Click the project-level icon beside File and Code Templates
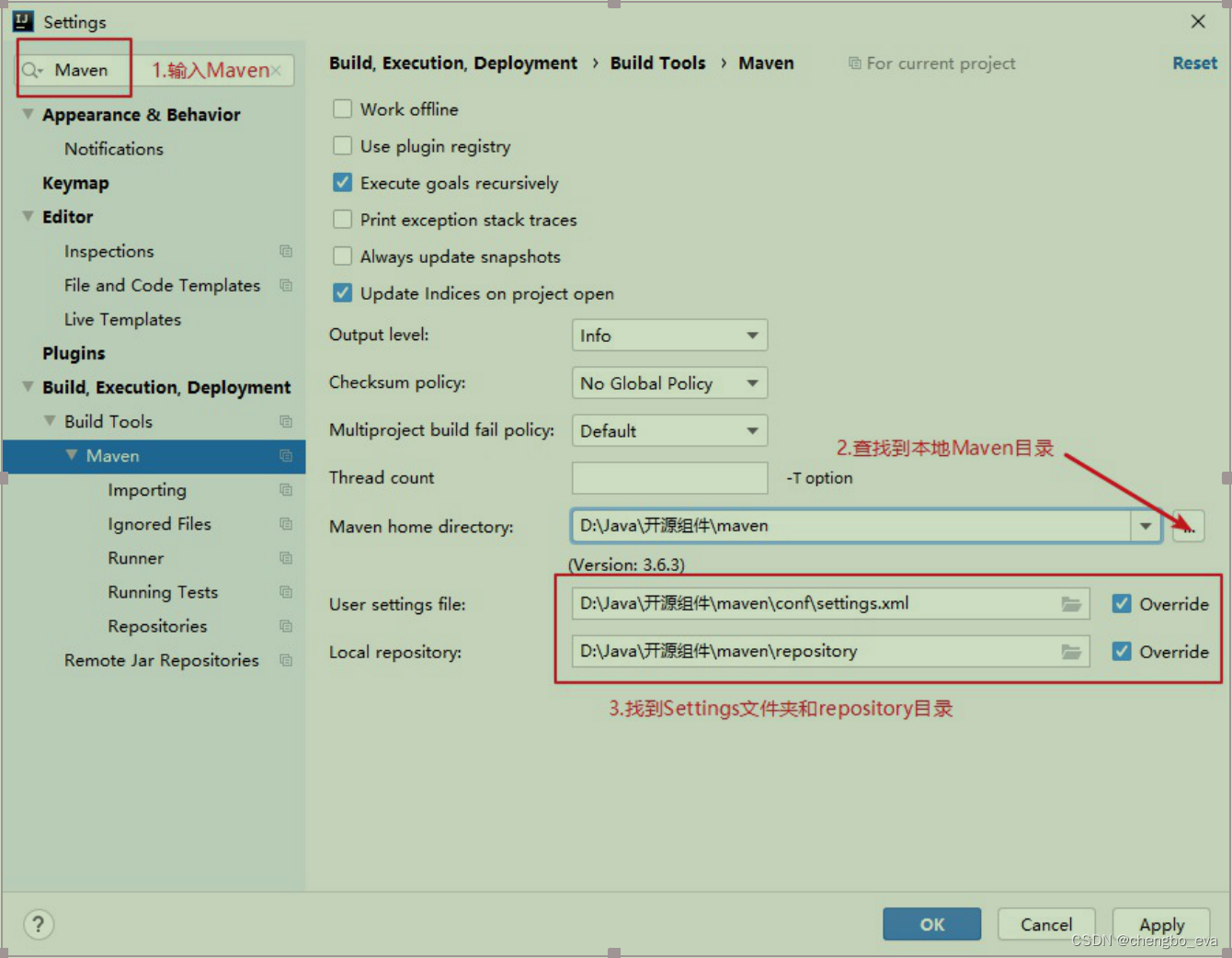 tap(286, 285)
